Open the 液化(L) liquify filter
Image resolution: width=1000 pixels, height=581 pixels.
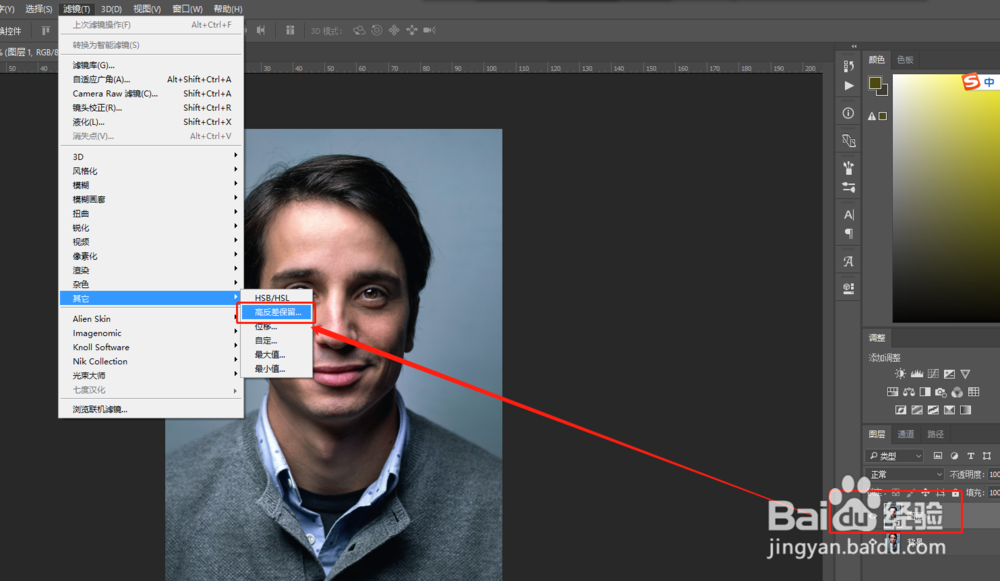click(151, 121)
